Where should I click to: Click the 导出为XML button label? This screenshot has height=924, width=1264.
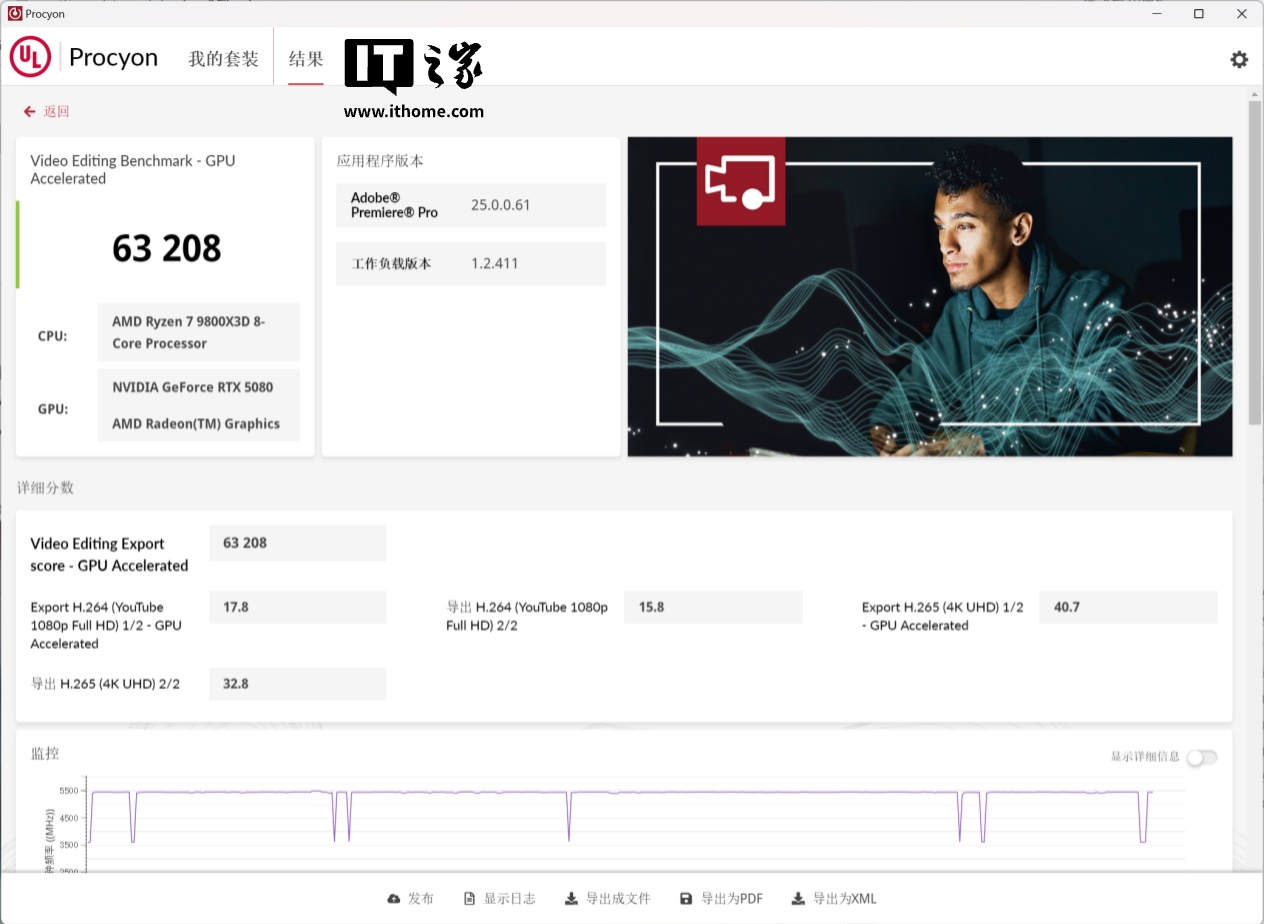point(844,899)
